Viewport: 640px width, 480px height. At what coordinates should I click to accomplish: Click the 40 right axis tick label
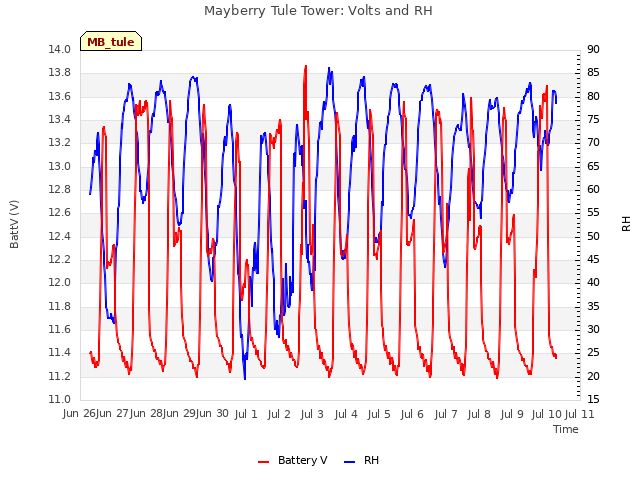coord(593,283)
